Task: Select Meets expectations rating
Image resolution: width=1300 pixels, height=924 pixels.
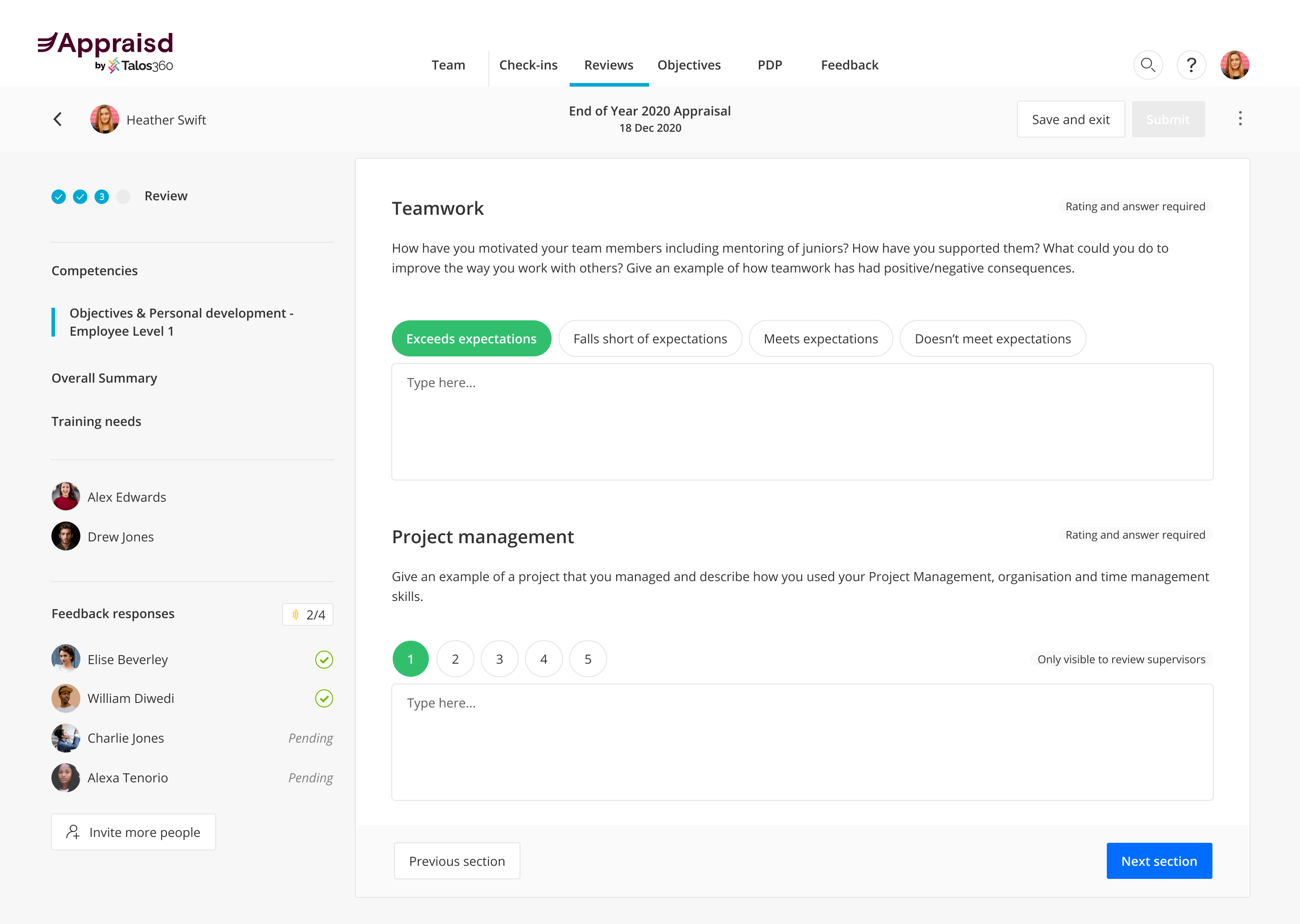Action: click(x=820, y=338)
